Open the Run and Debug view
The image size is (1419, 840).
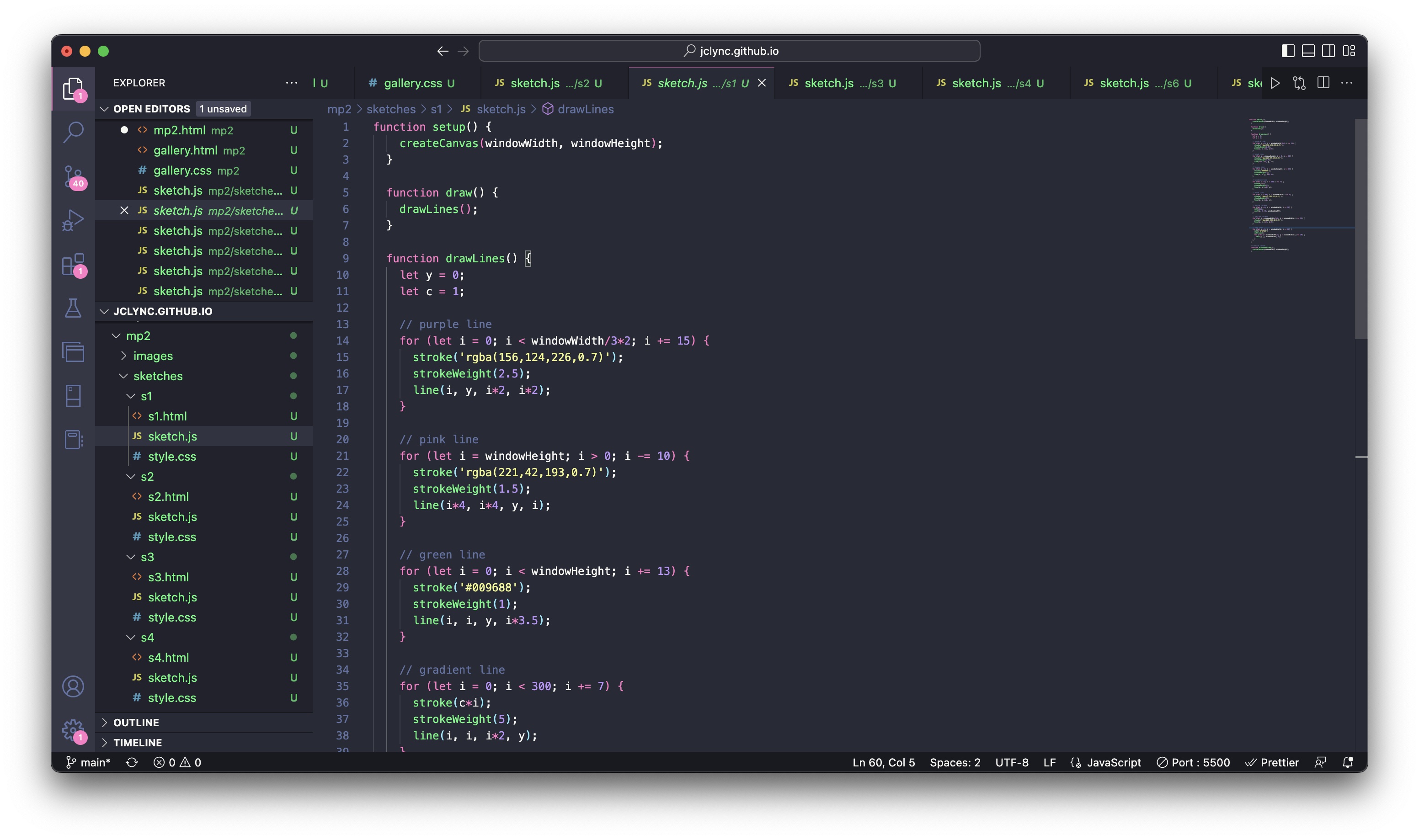coord(73,220)
